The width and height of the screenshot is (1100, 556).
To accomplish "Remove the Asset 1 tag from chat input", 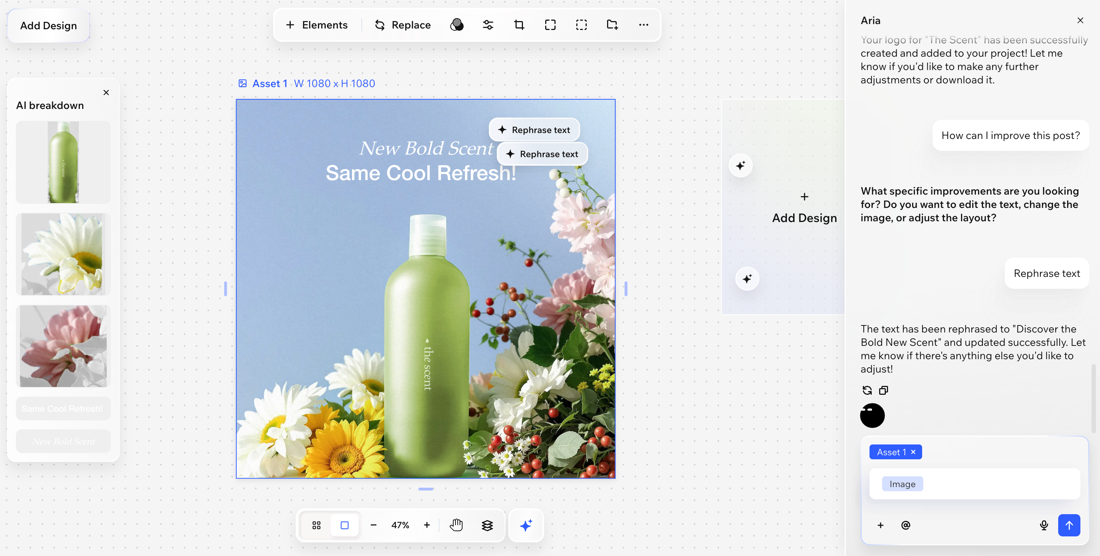I will coord(913,452).
